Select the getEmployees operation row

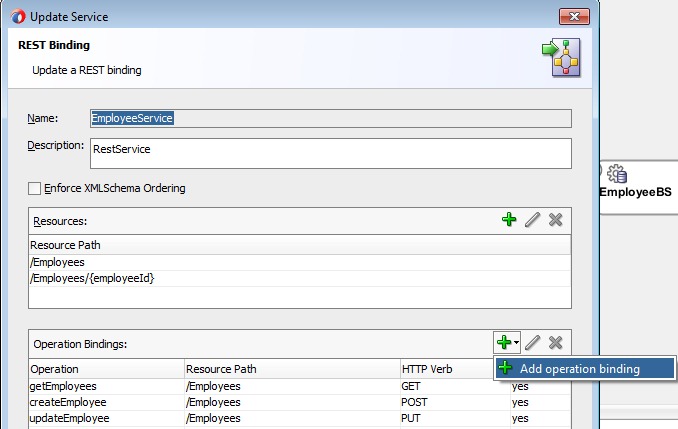click(x=107, y=387)
